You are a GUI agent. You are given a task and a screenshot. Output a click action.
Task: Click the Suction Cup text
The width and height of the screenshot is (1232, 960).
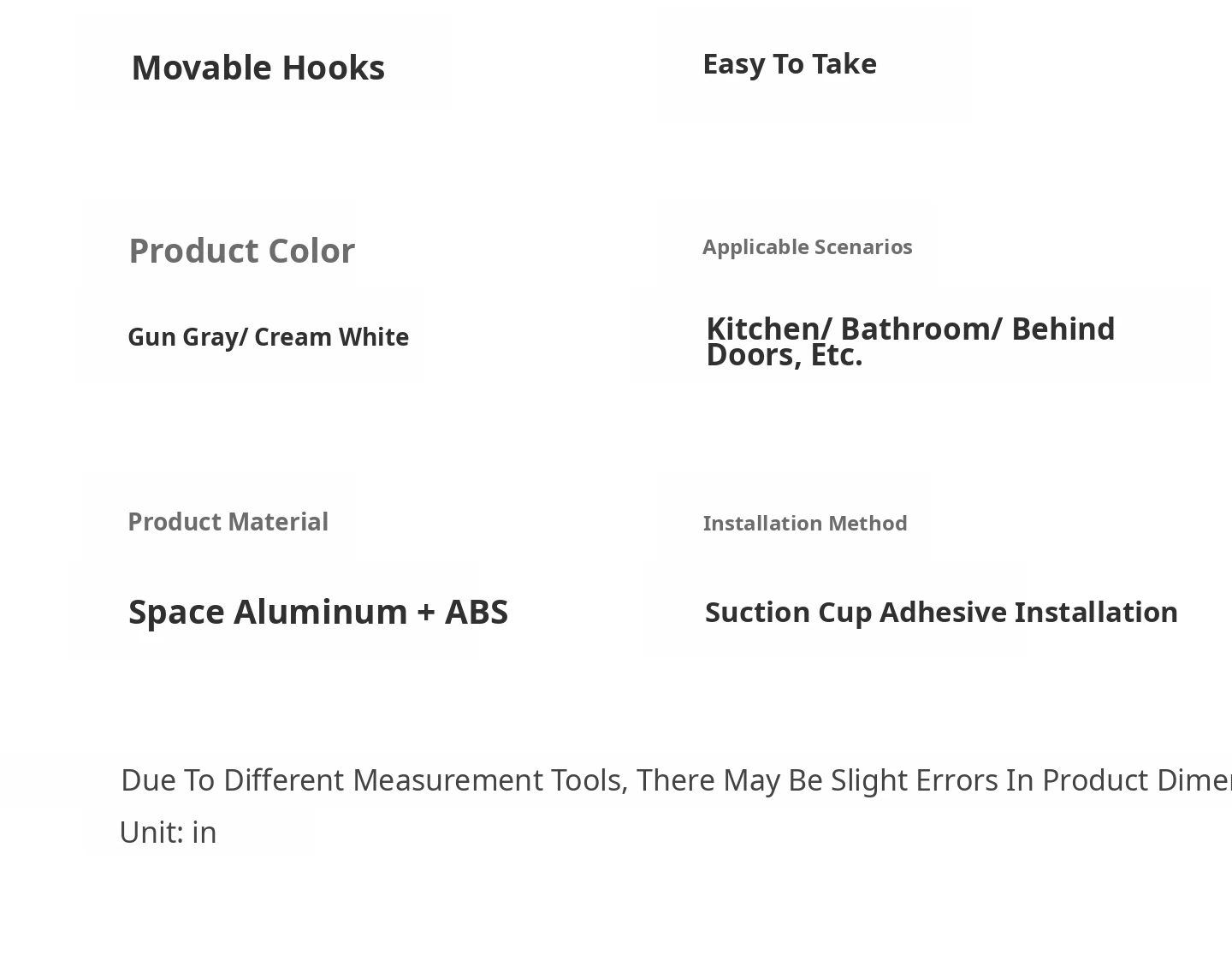[788, 613]
